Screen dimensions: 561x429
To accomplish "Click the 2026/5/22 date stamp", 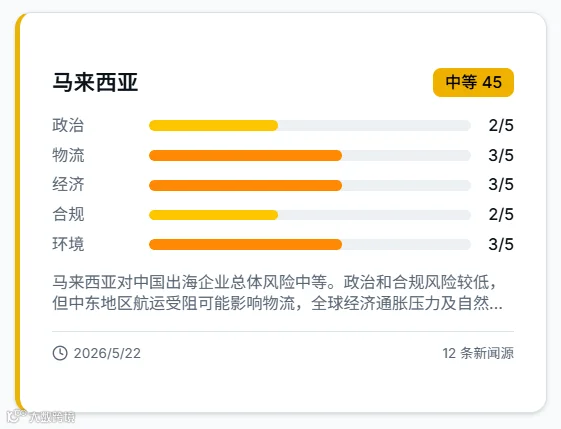I will pos(107,353).
